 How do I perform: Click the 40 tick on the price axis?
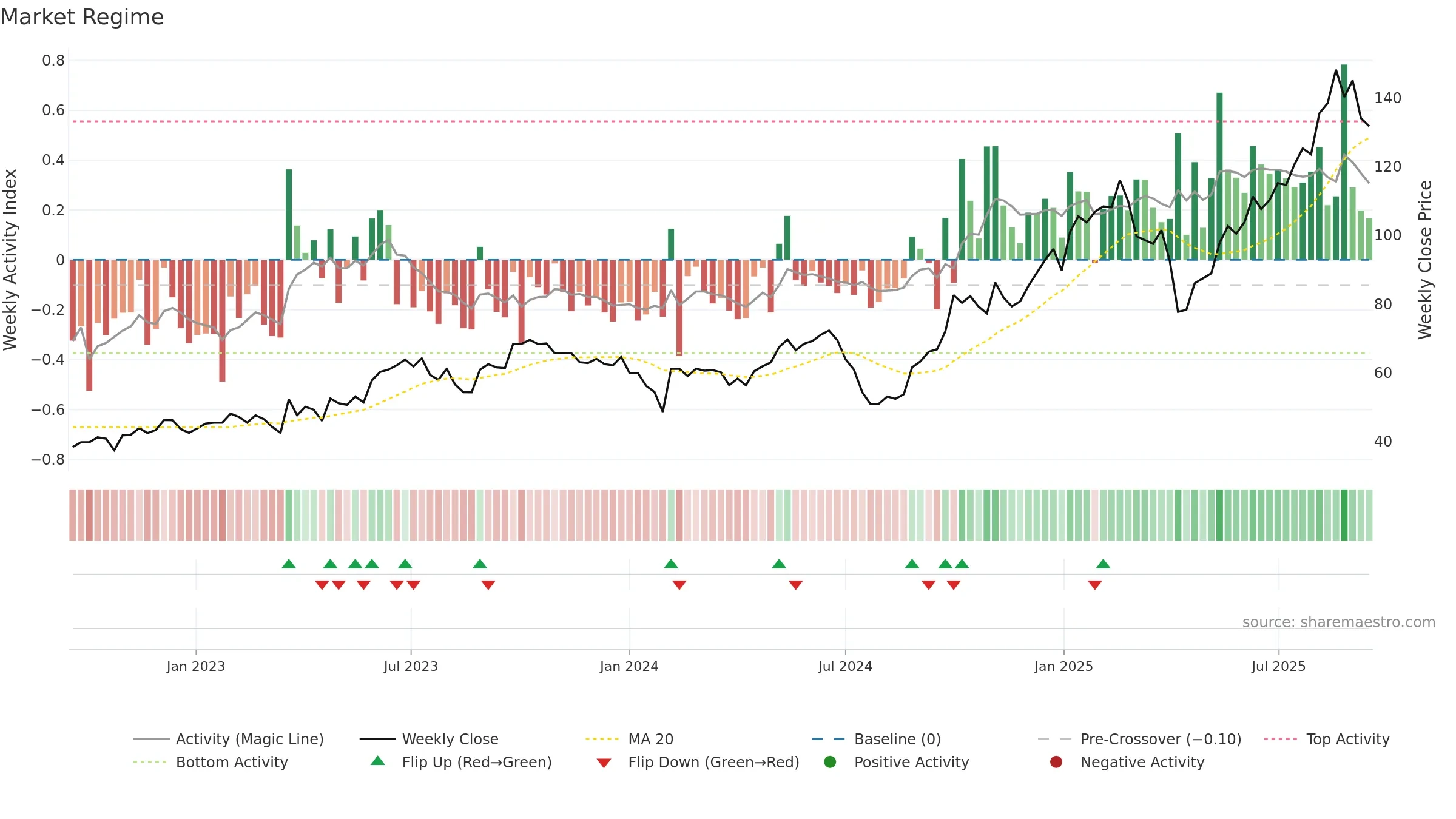1383,441
